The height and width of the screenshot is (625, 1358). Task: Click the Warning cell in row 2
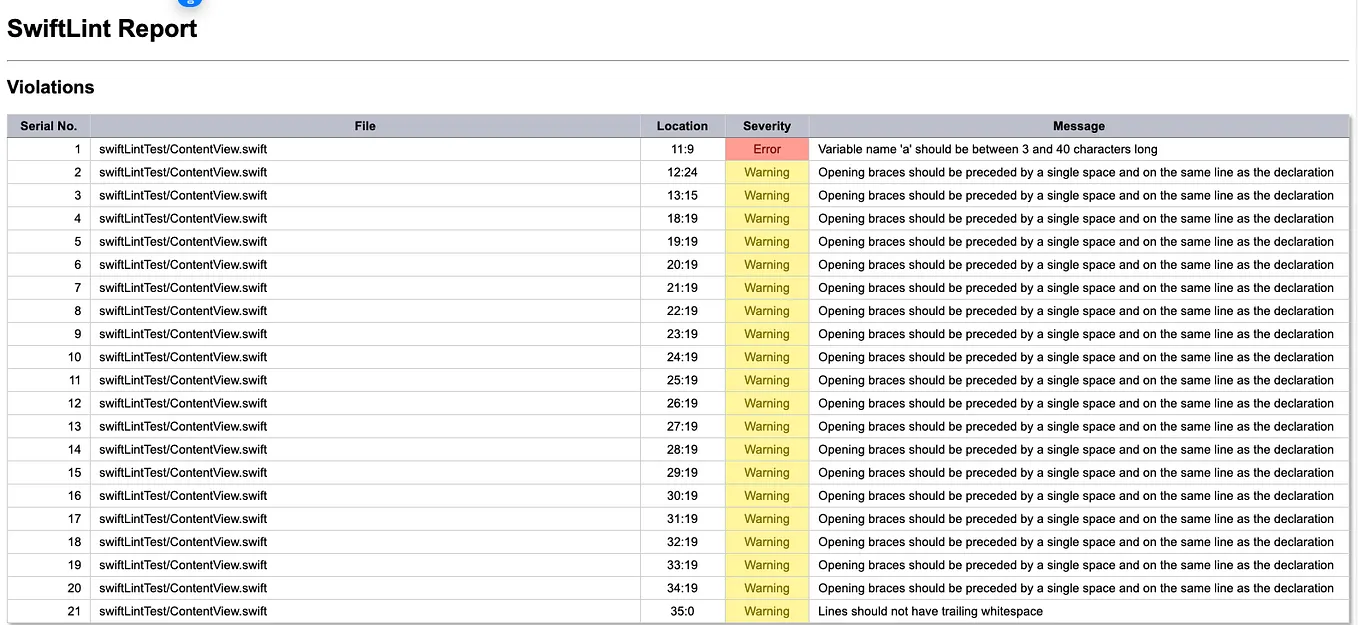(x=767, y=172)
